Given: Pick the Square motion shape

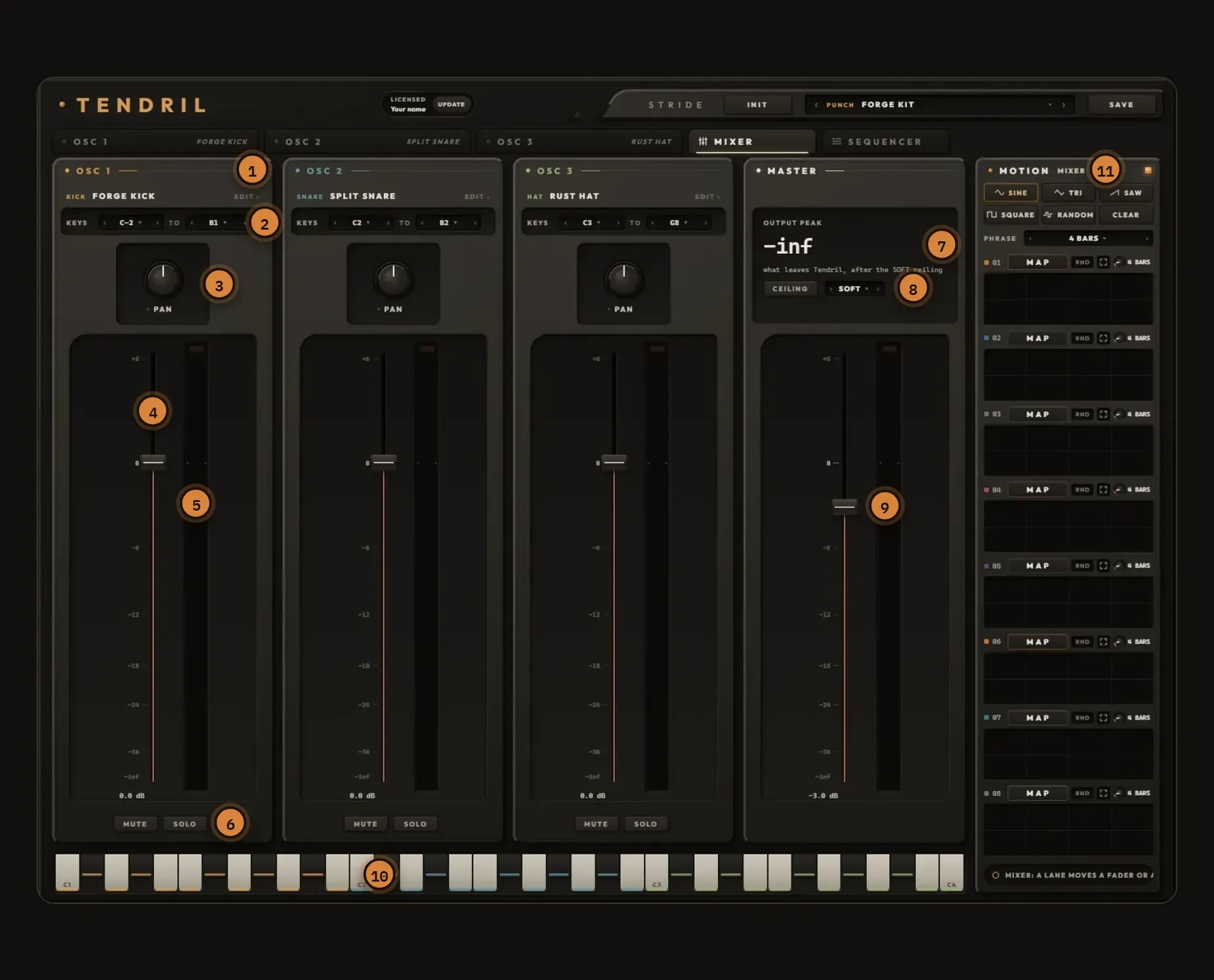Looking at the screenshot, I should coord(1011,214).
